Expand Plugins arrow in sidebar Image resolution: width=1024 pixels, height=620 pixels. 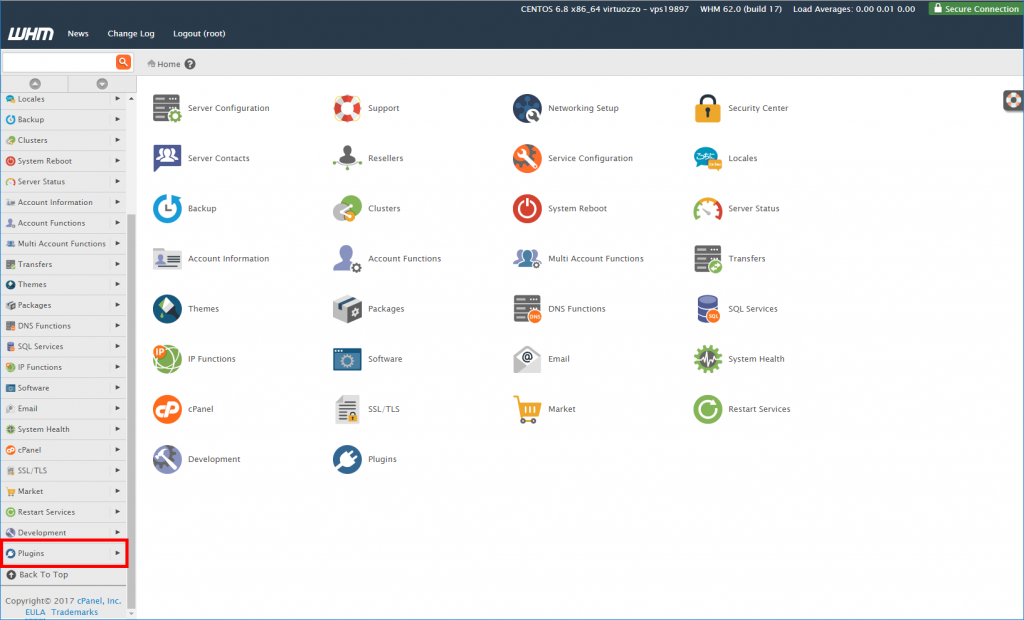[118, 553]
